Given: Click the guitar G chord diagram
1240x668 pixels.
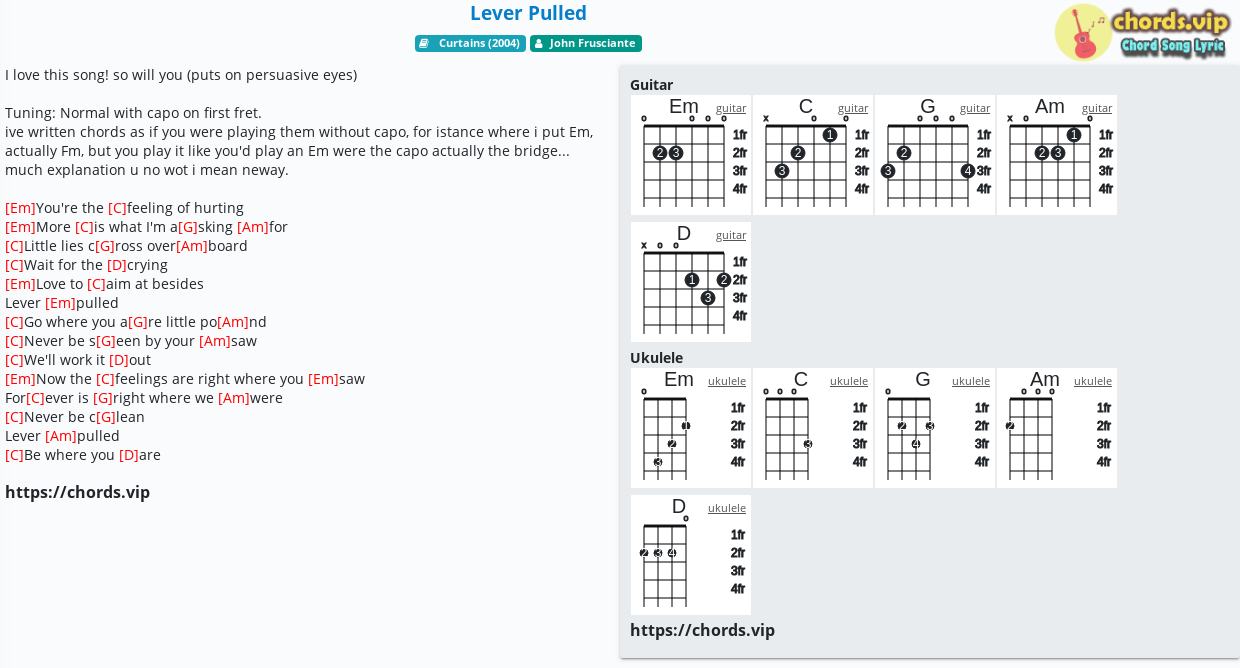Looking at the screenshot, I should 935,155.
